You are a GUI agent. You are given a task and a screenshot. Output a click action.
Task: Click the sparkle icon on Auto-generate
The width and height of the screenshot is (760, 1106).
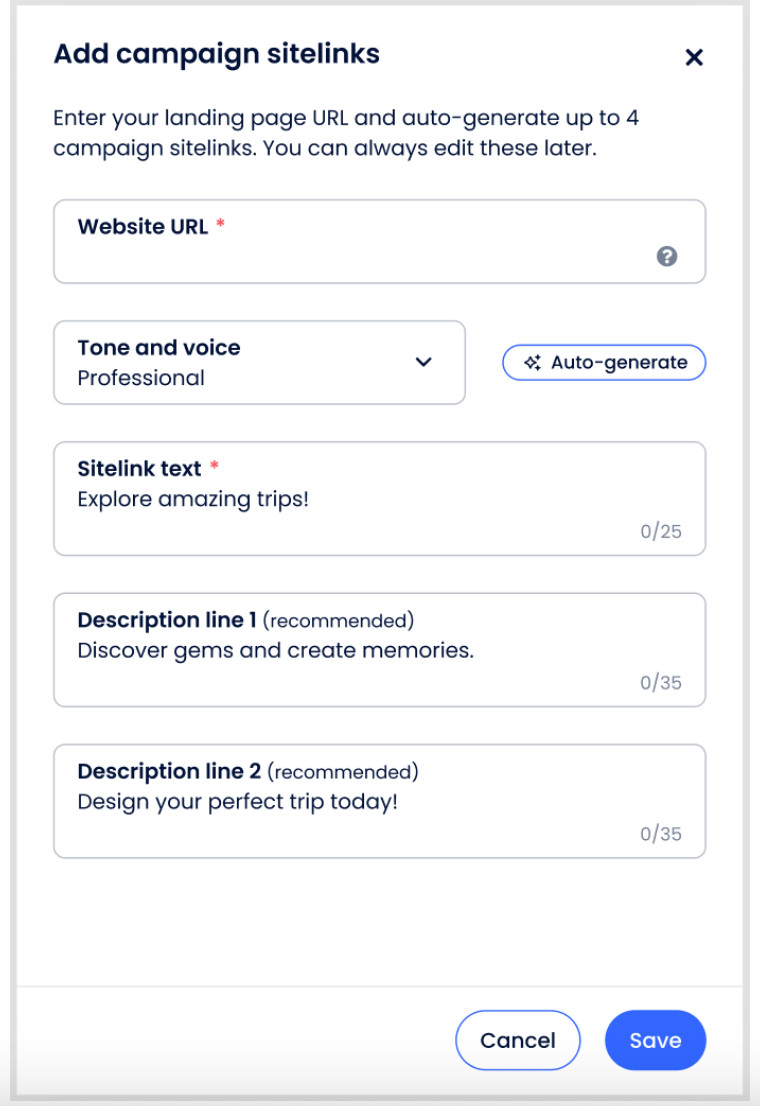533,363
